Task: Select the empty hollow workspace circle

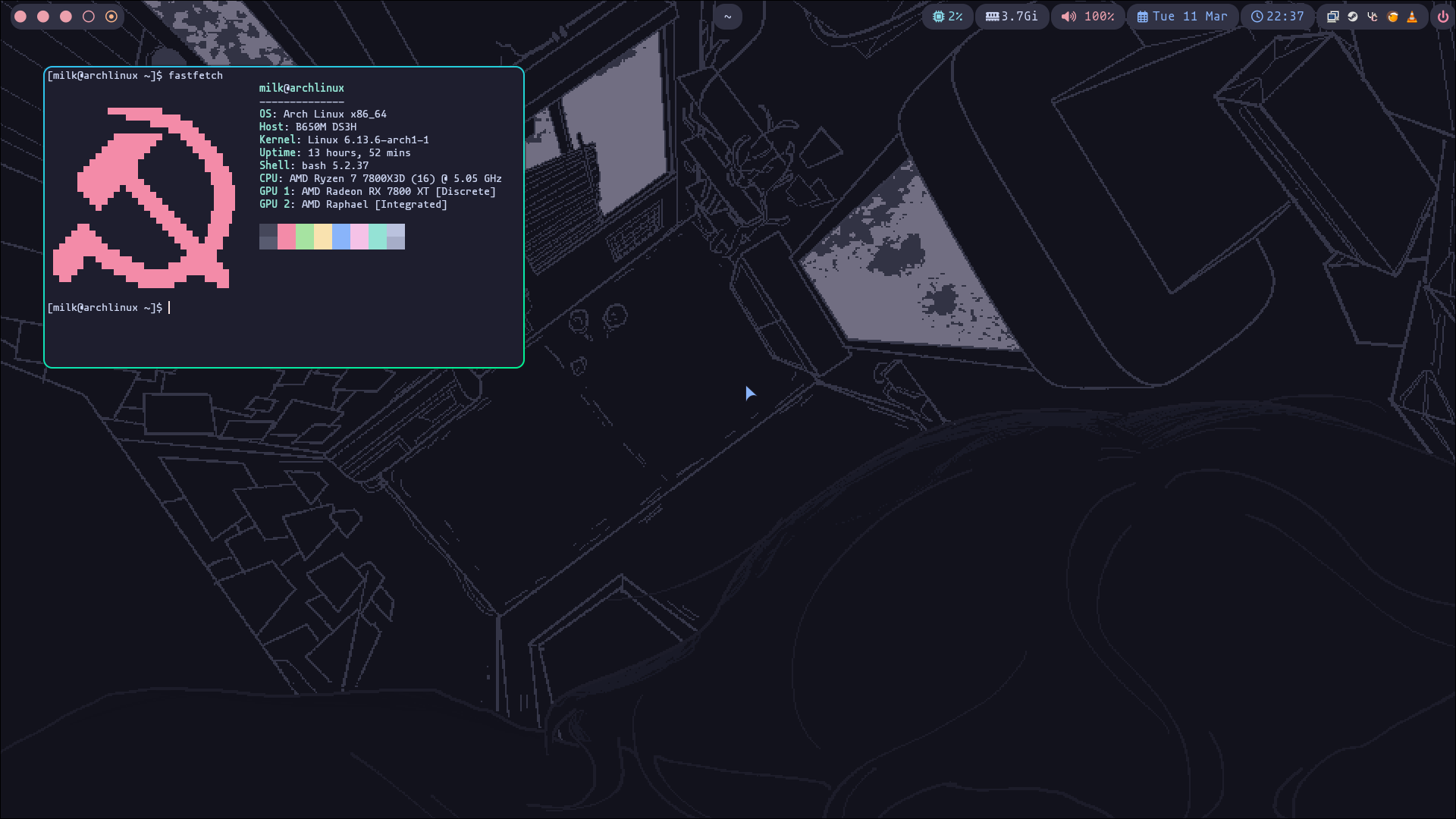Action: 89,17
